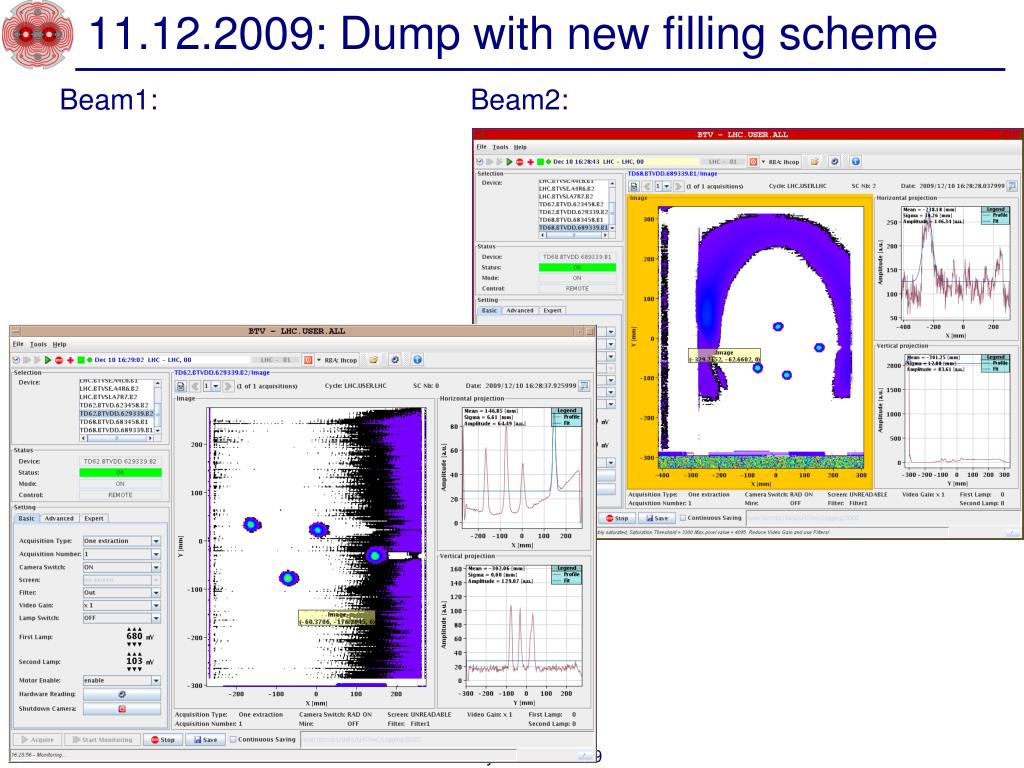Click green play icon in front window toolbar

48,360
